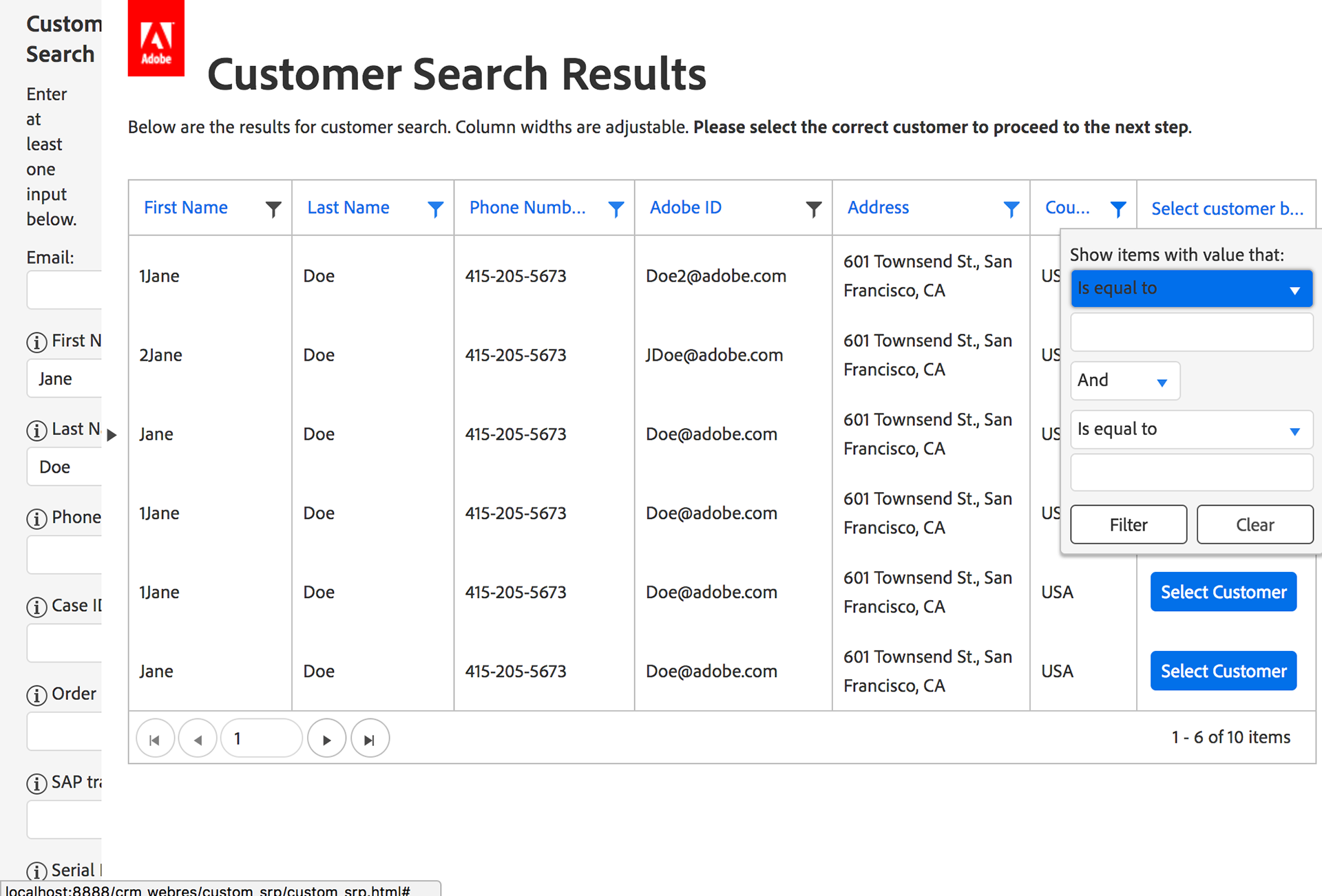Expand the first 'Is equal to' dropdown

point(1191,289)
